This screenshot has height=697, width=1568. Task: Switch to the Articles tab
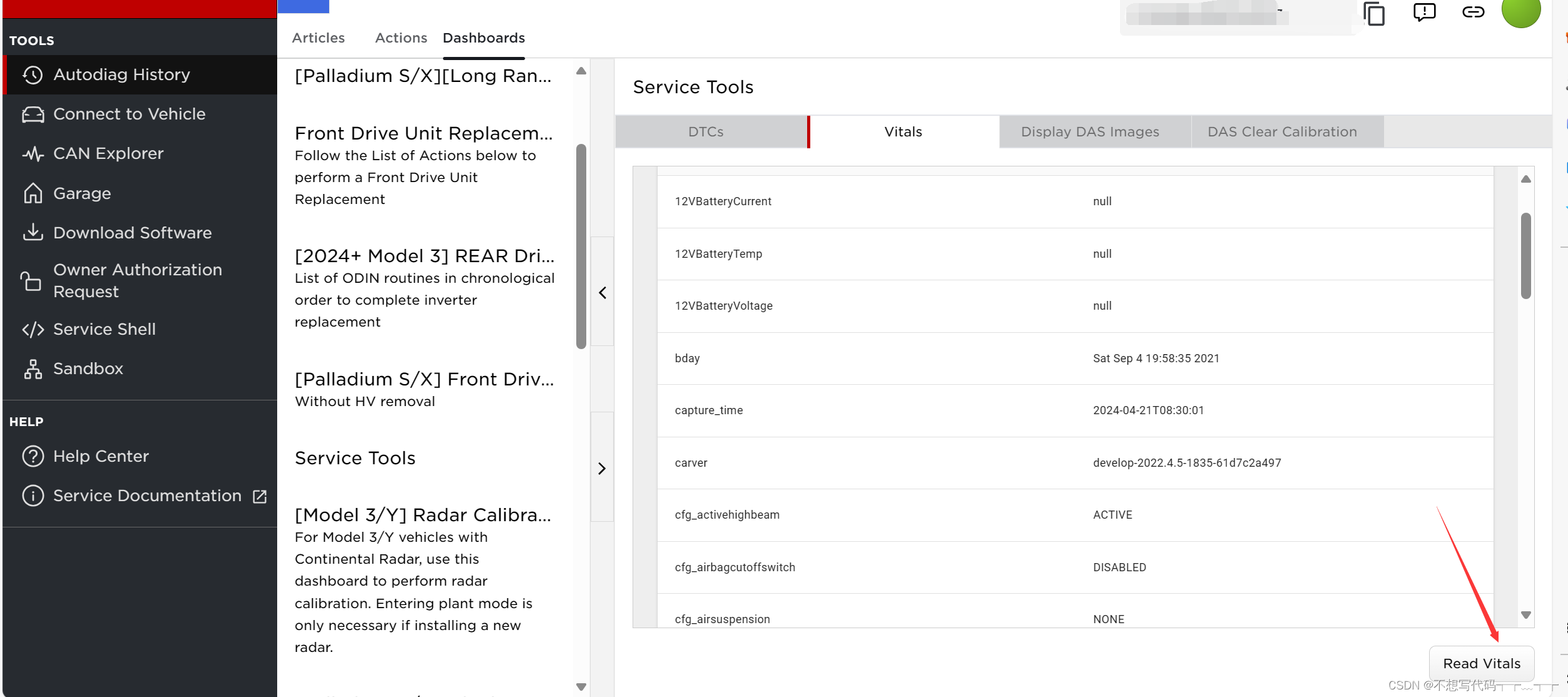pos(318,38)
